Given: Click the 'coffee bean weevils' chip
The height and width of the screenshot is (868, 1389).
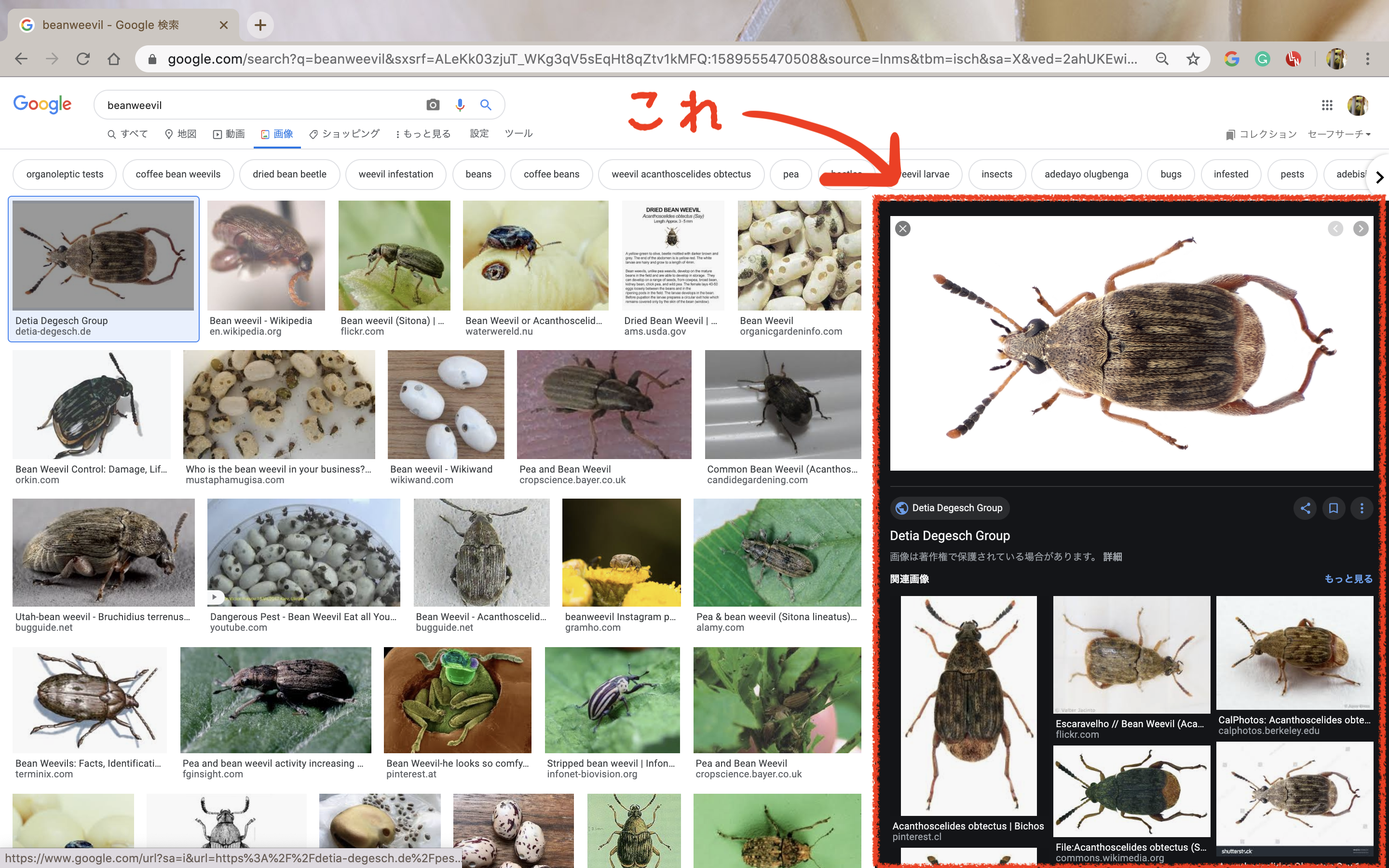Looking at the screenshot, I should (x=178, y=174).
